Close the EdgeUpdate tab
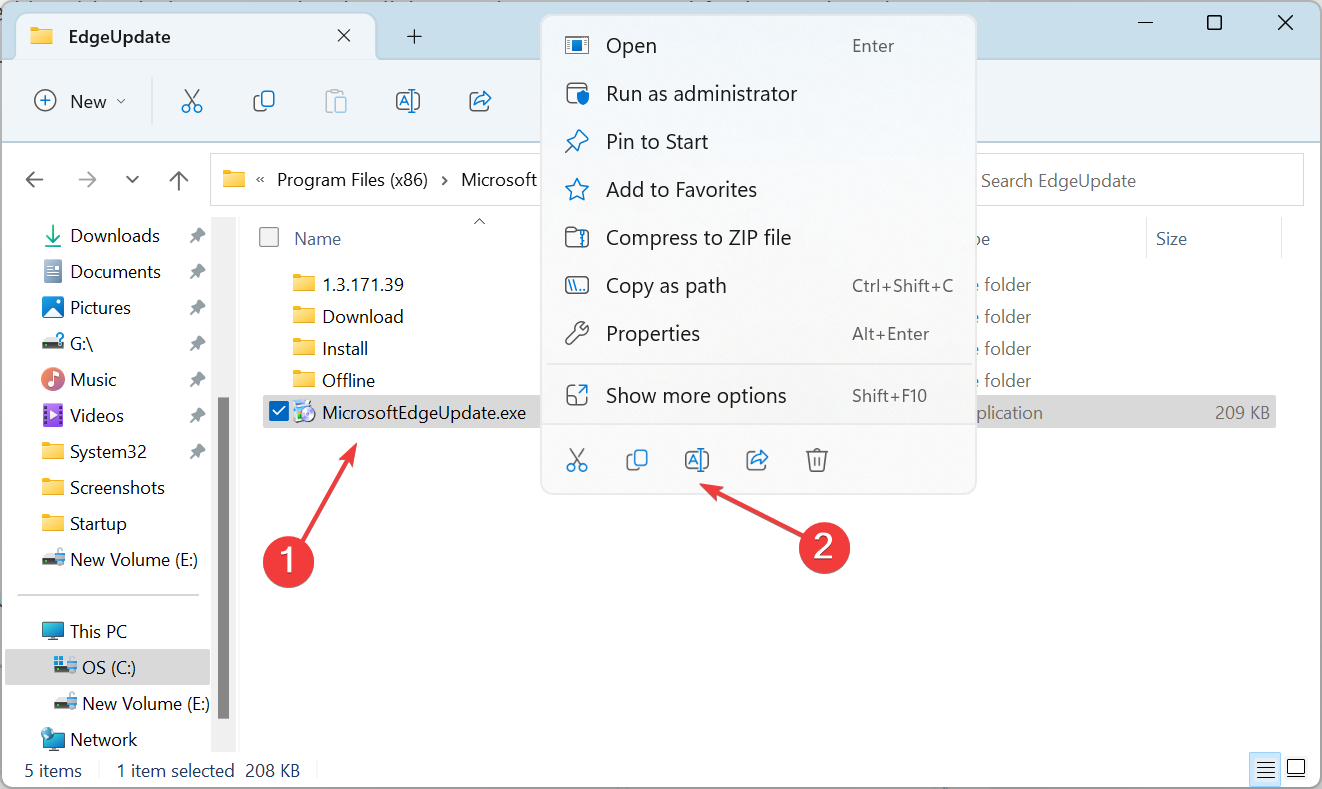This screenshot has height=789, width=1322. [343, 36]
